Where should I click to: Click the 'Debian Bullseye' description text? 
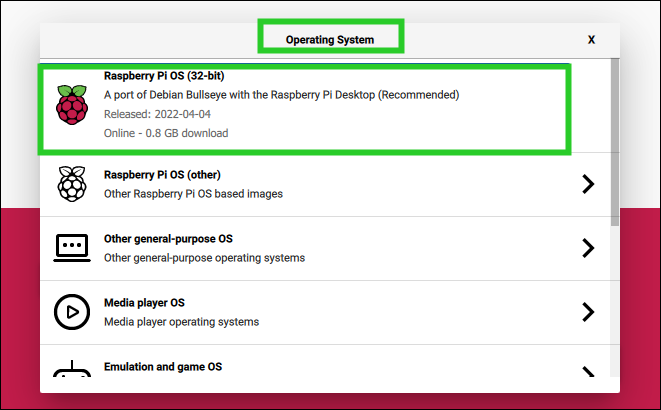(282, 95)
